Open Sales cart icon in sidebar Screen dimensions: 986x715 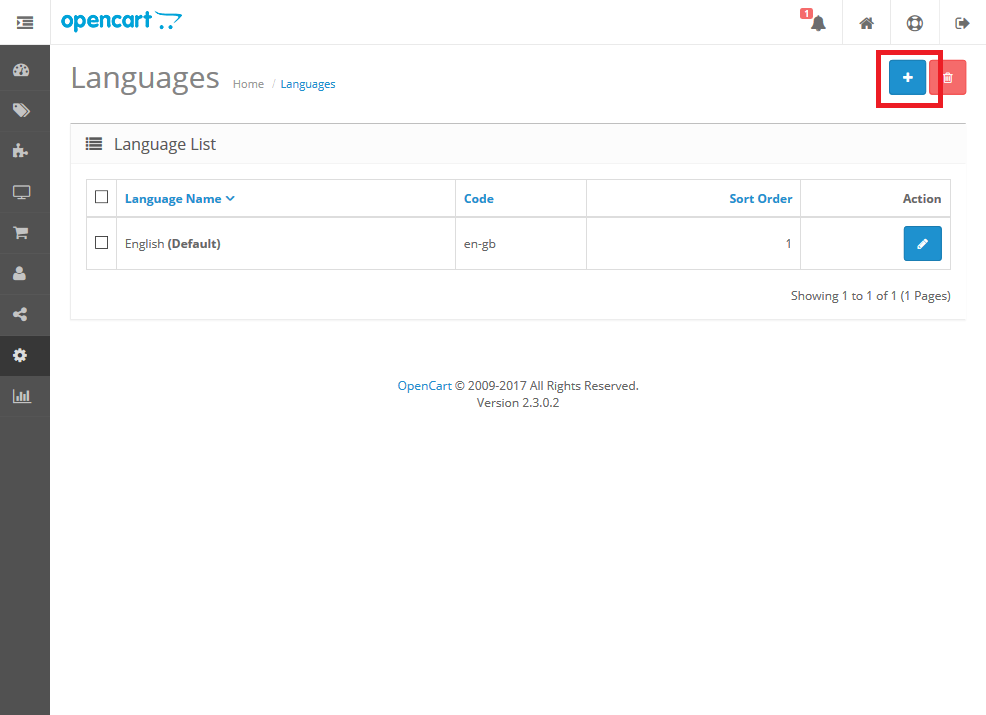(x=21, y=233)
